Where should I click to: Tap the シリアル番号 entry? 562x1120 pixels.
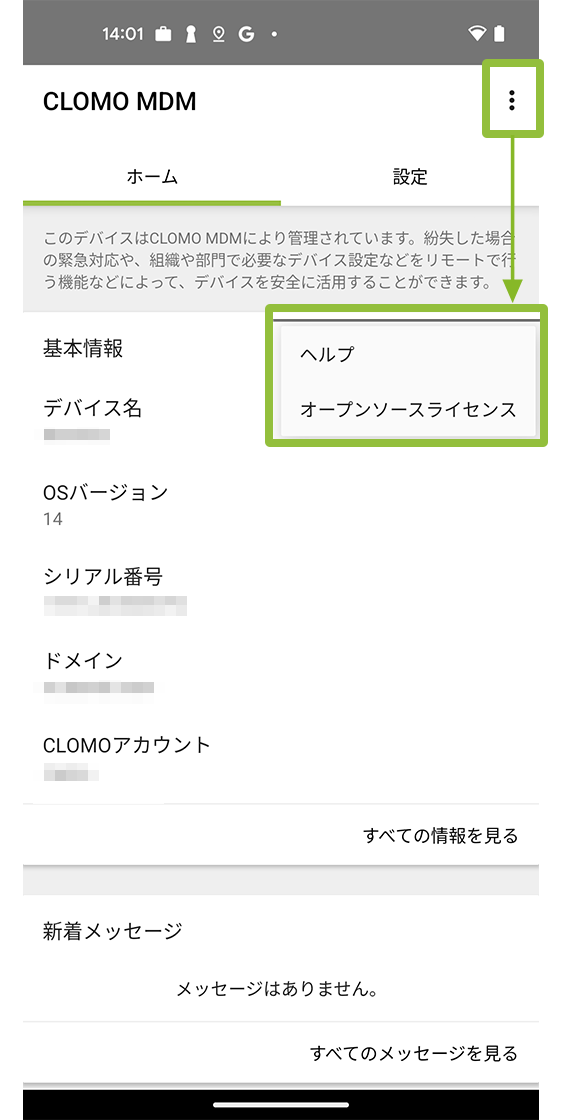pyautogui.click(x=281, y=589)
